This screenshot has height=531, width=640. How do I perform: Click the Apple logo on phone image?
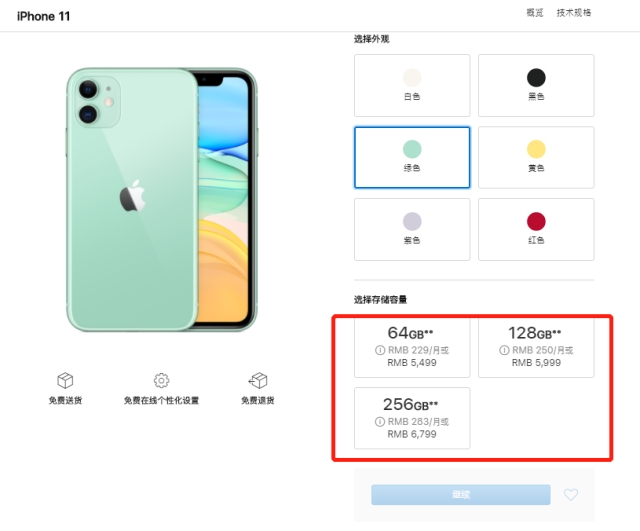[132, 196]
